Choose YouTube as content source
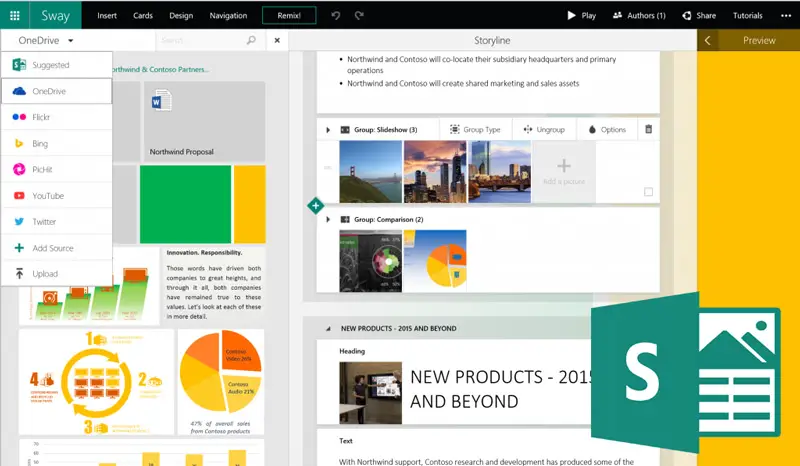Screen dimensions: 800x466 (x=57, y=195)
